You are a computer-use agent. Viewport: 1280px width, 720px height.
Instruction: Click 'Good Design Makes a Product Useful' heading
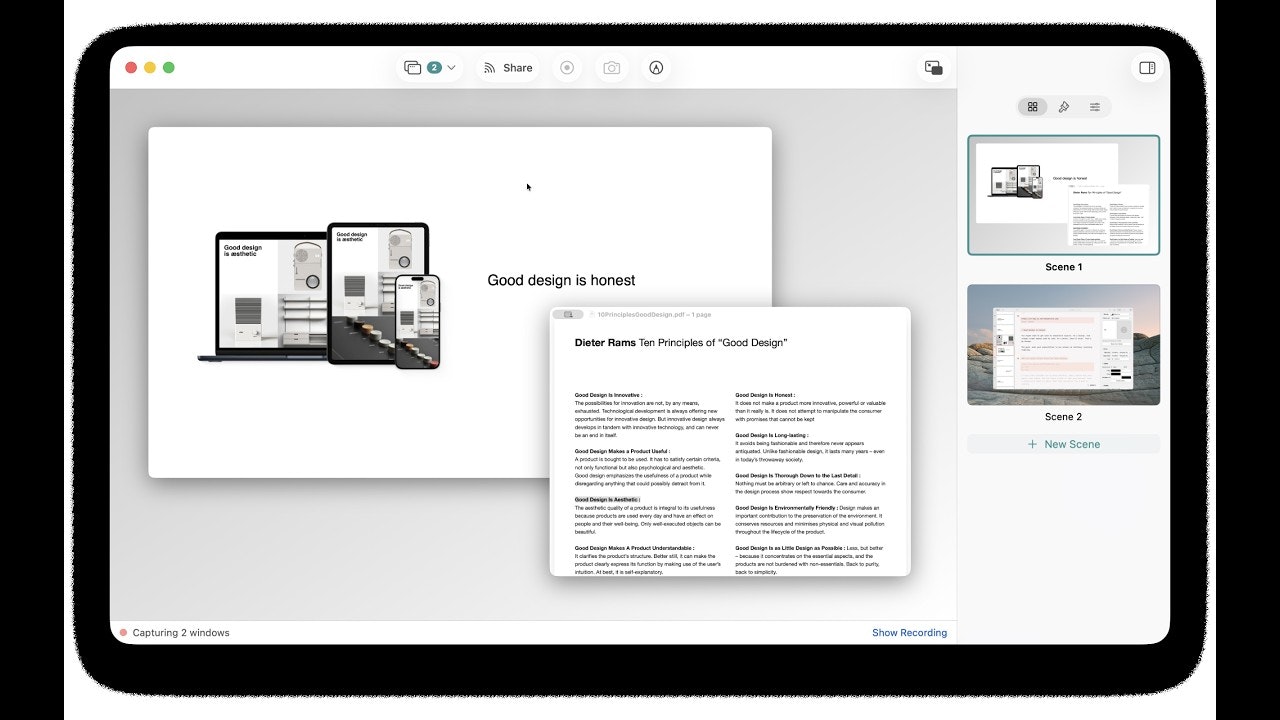click(622, 451)
